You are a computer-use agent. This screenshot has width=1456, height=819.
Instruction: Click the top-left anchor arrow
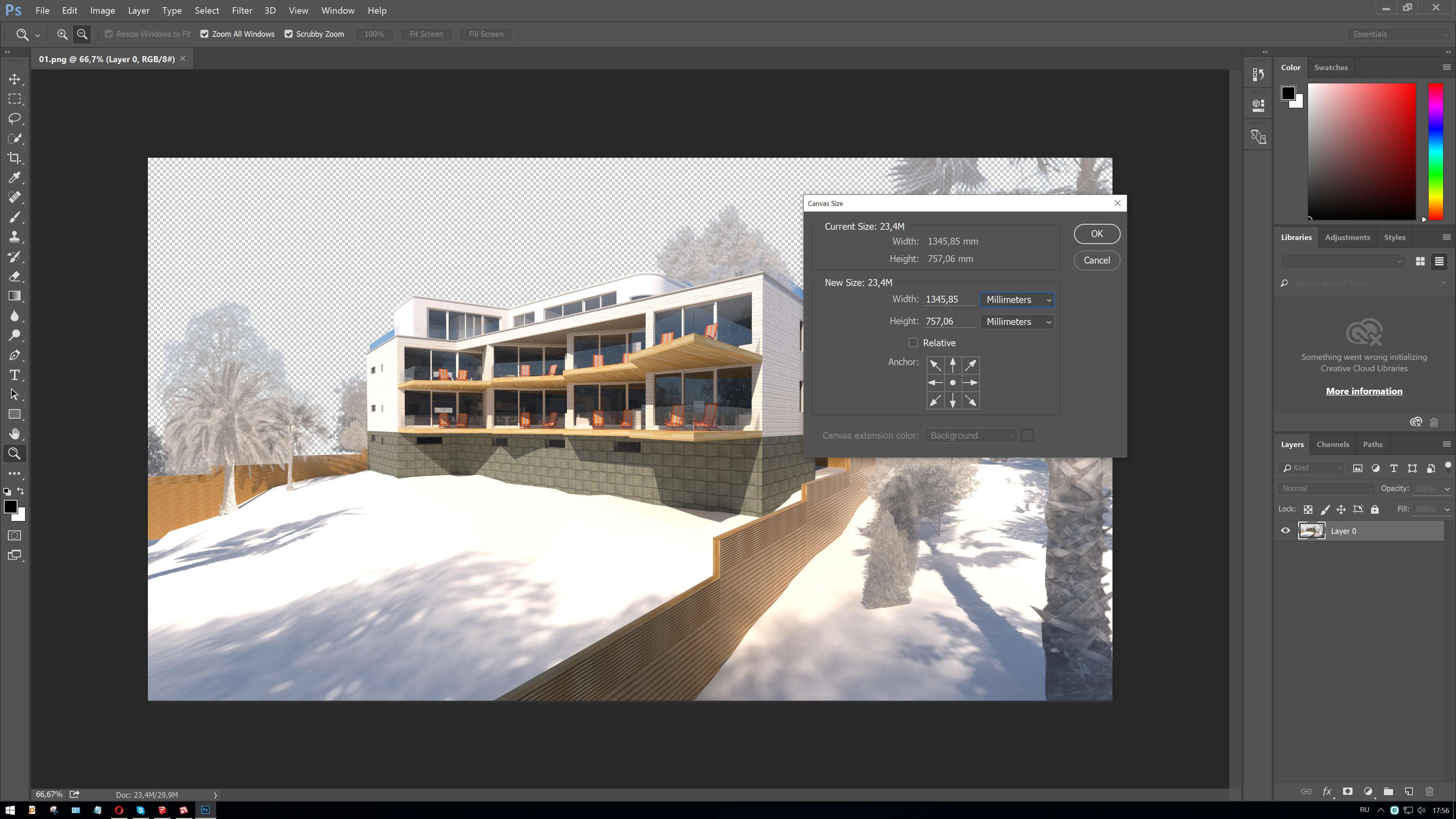pyautogui.click(x=935, y=365)
